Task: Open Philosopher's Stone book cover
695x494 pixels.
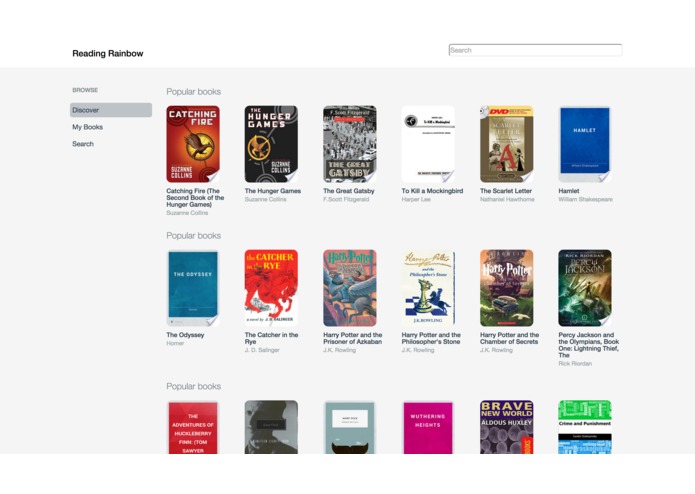Action: [428, 288]
